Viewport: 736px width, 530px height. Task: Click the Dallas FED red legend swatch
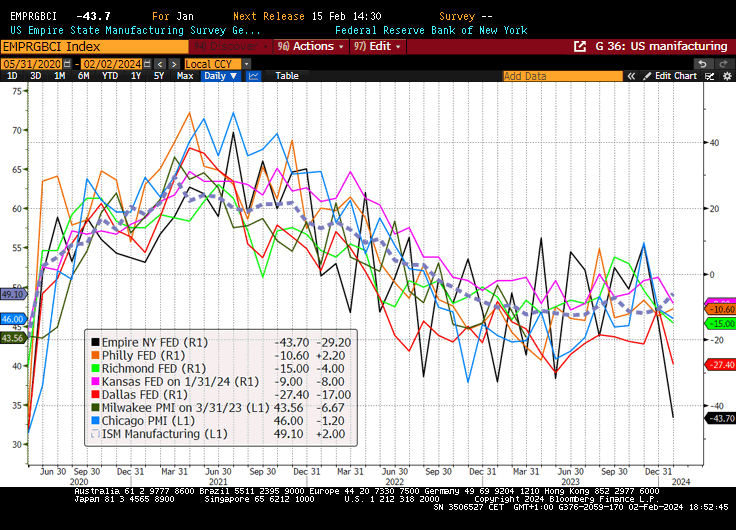point(95,395)
